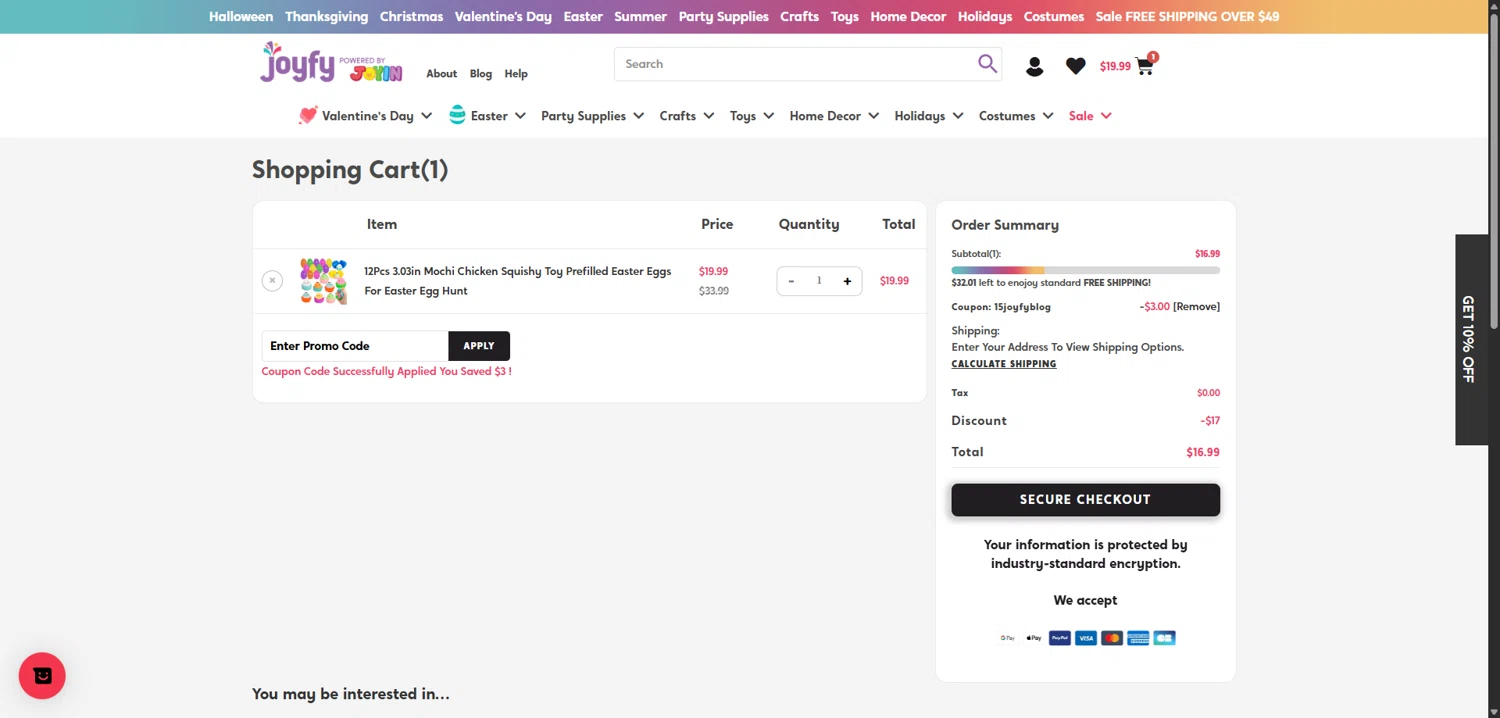The width and height of the screenshot is (1500, 718).
Task: Click the $19.99 cart total in header
Action: coord(1115,67)
